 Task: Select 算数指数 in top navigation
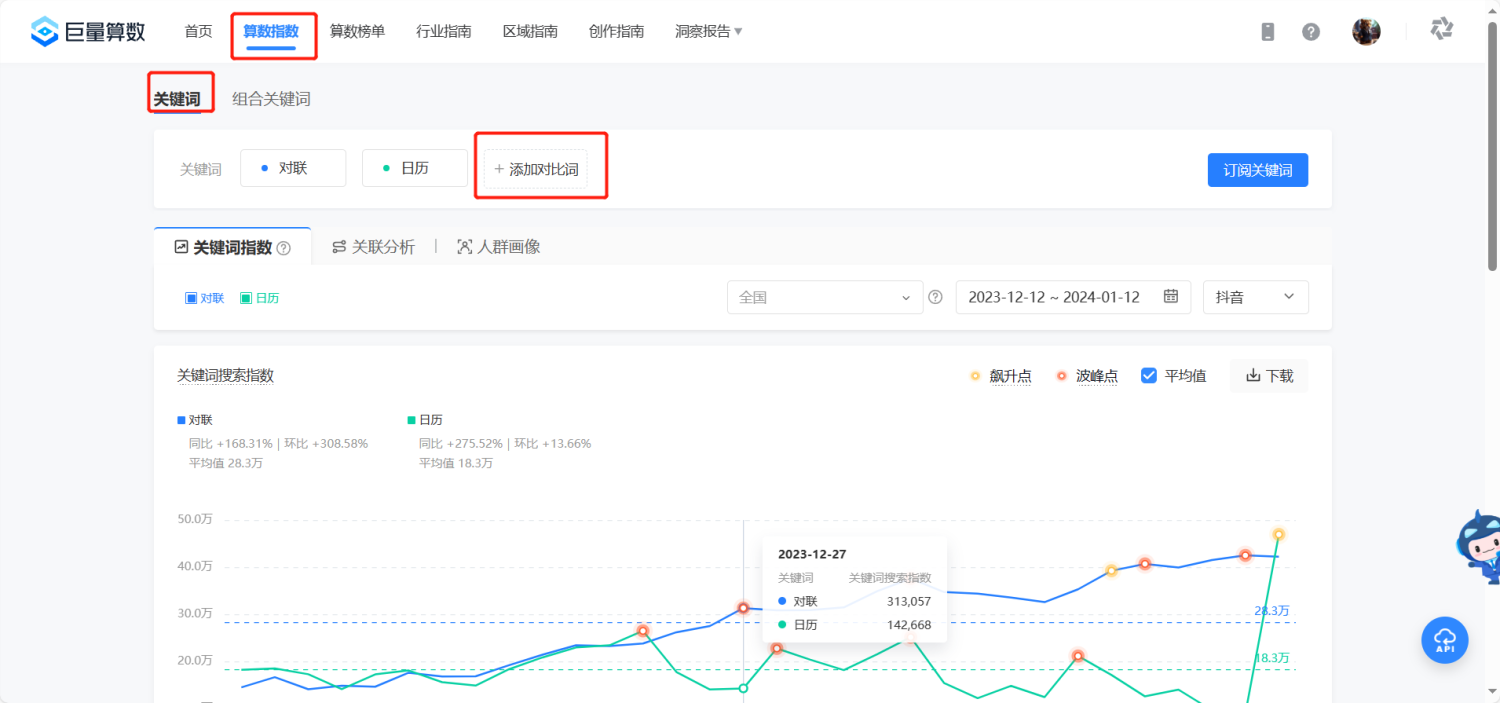coord(271,31)
